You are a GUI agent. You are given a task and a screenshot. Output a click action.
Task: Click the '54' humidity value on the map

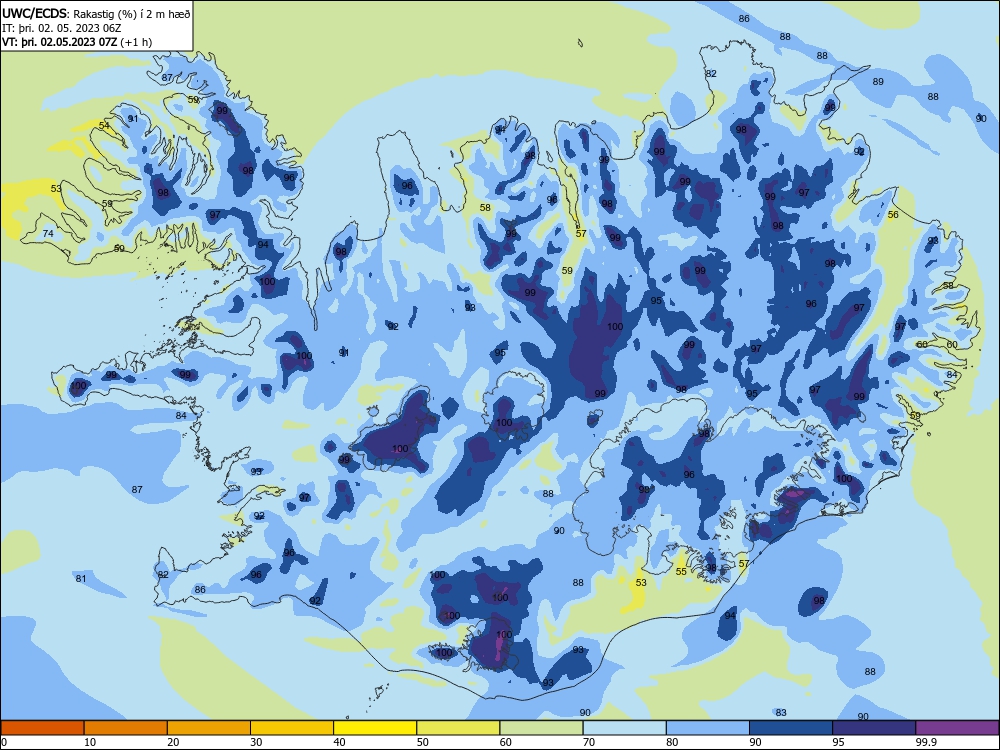[104, 126]
